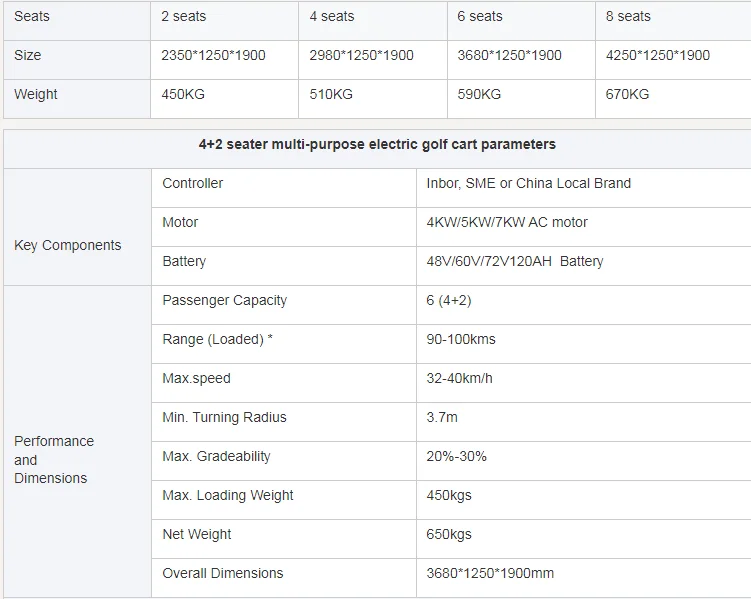Viewport: 751px width, 599px height.
Task: Click the "Passenger Capacity" label
Action: [x=224, y=300]
